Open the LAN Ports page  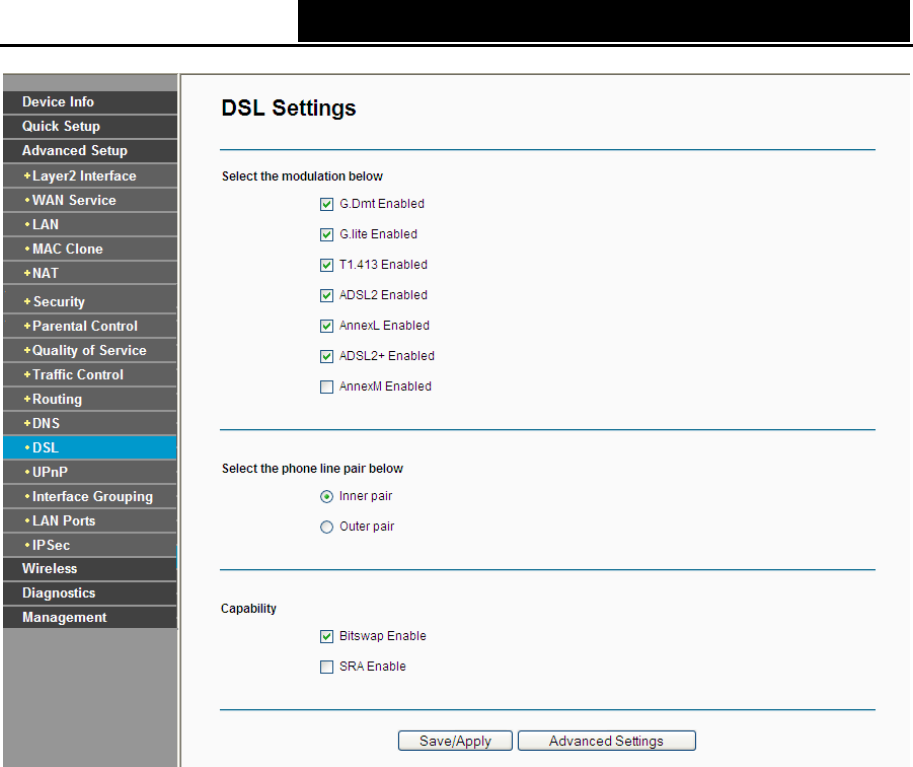coord(90,521)
